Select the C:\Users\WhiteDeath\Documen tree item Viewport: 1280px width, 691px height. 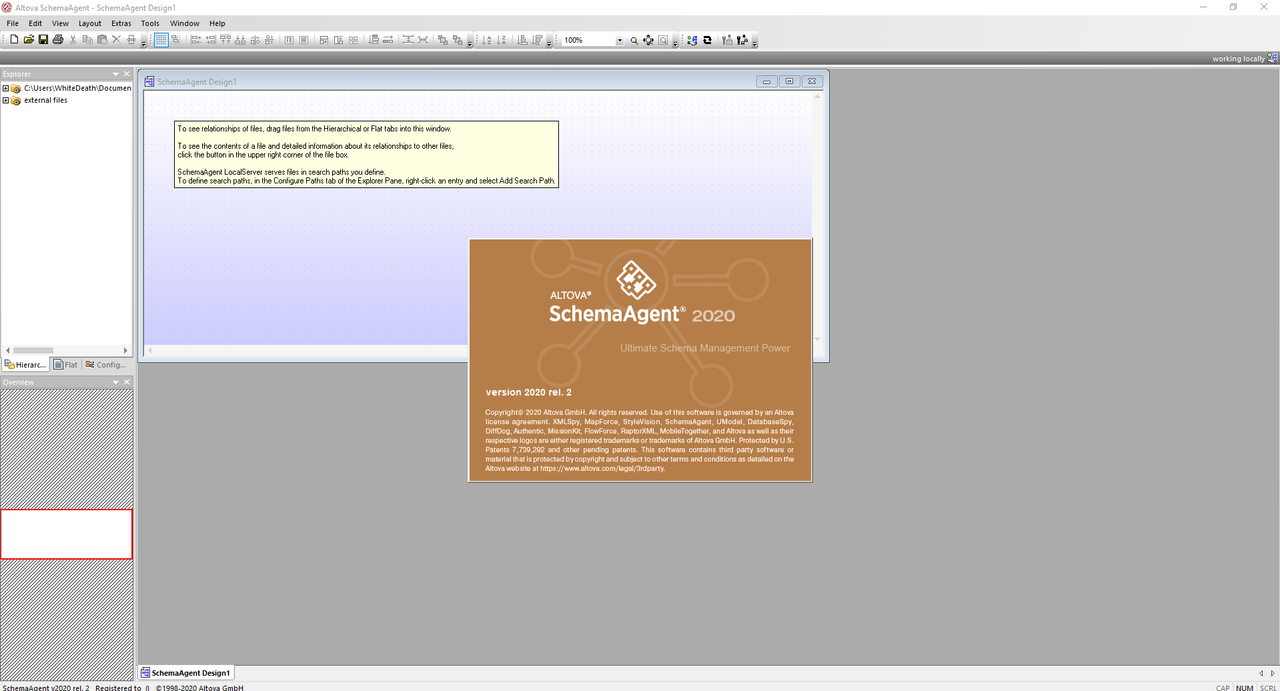(78, 88)
